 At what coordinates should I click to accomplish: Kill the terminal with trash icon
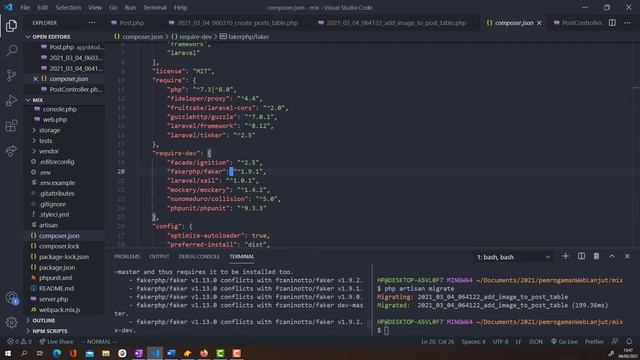coord(596,256)
